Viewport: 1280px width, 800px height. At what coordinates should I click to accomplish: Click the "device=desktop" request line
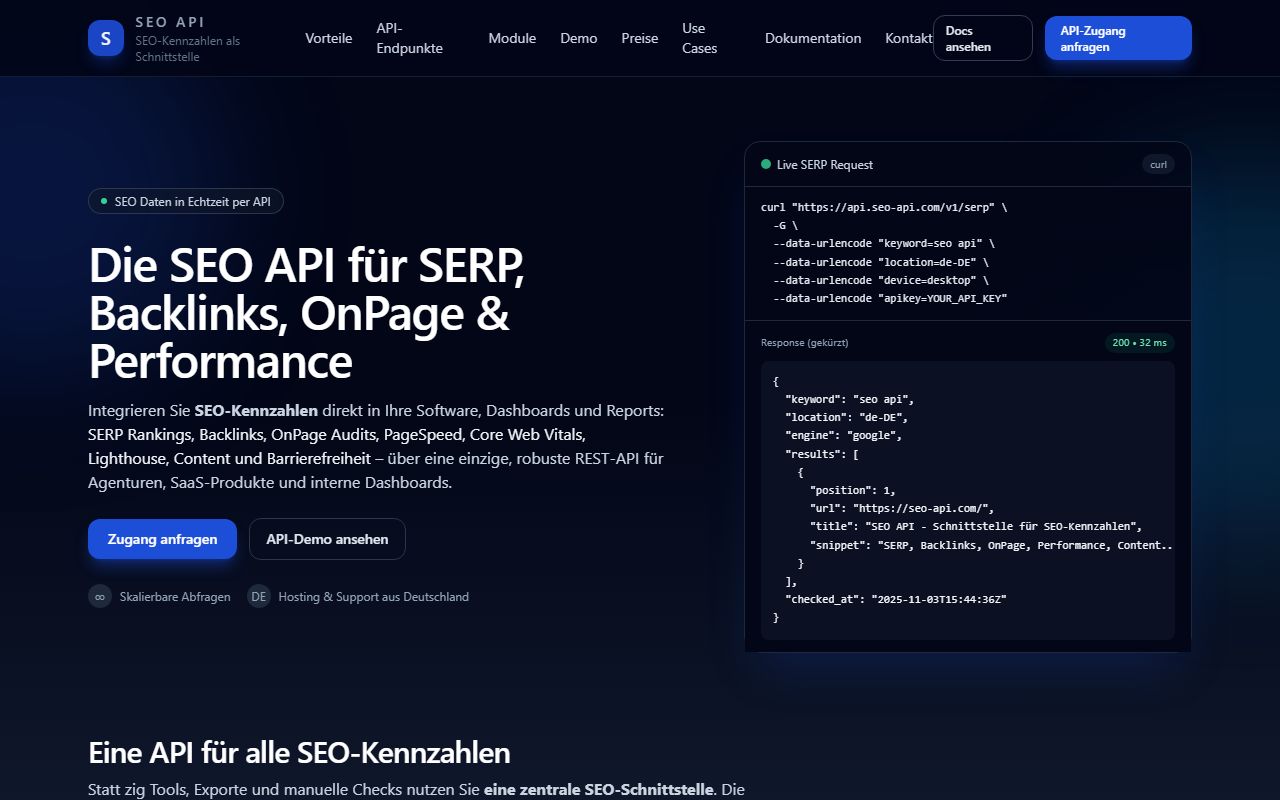[x=881, y=280]
